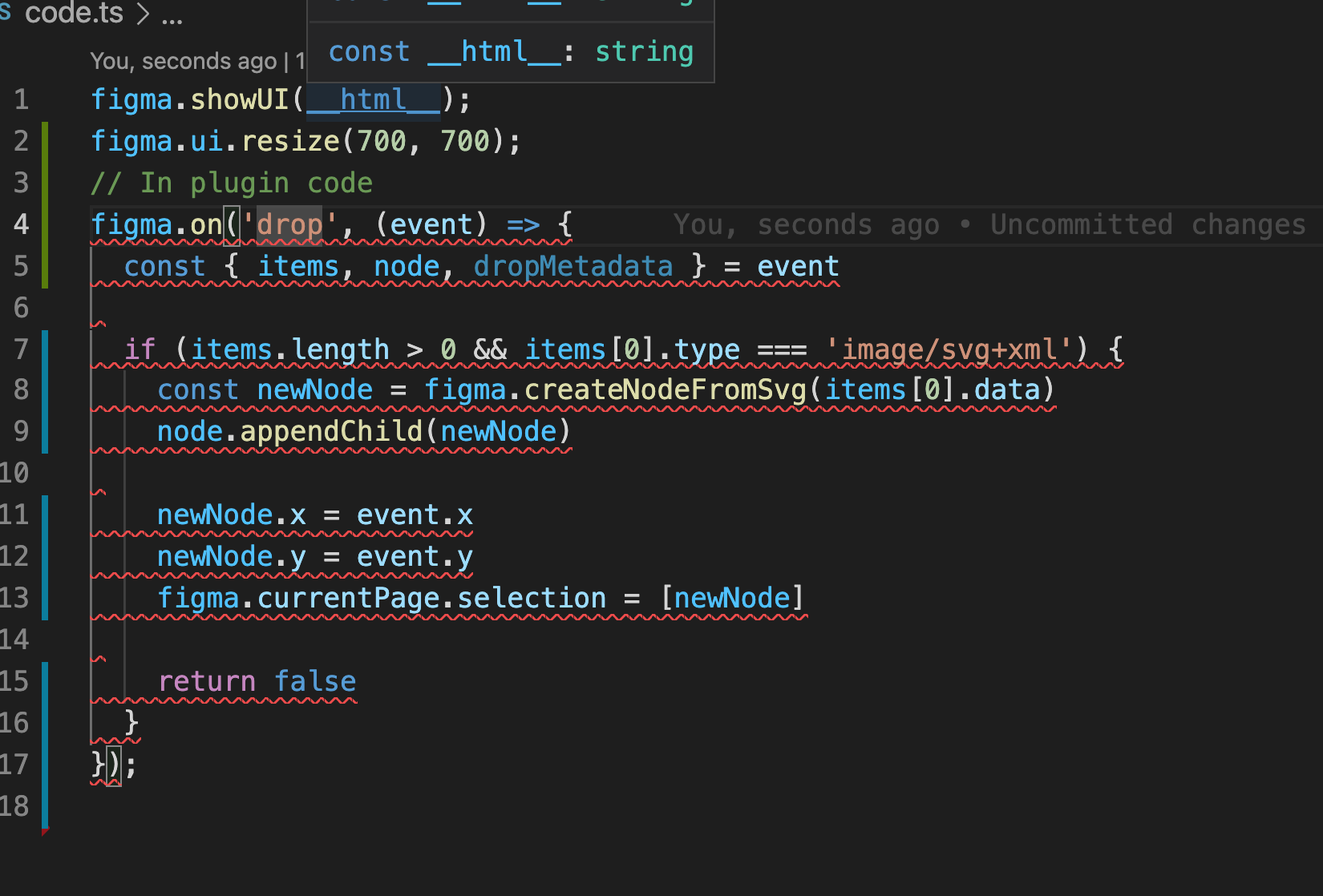Click the first 700 in resize call
Image resolution: width=1323 pixels, height=896 pixels.
pyautogui.click(x=382, y=141)
